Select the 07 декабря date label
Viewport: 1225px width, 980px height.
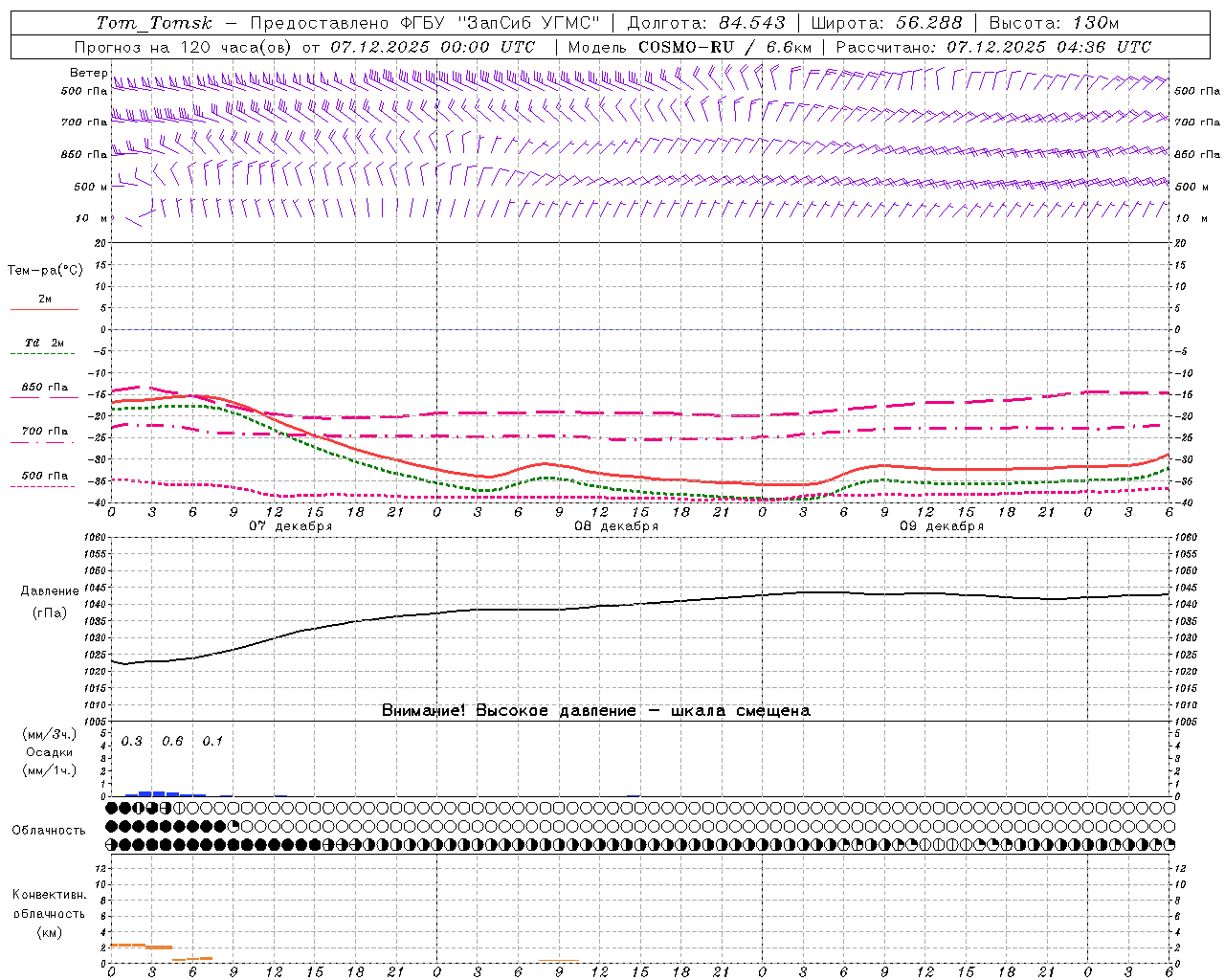[x=291, y=526]
